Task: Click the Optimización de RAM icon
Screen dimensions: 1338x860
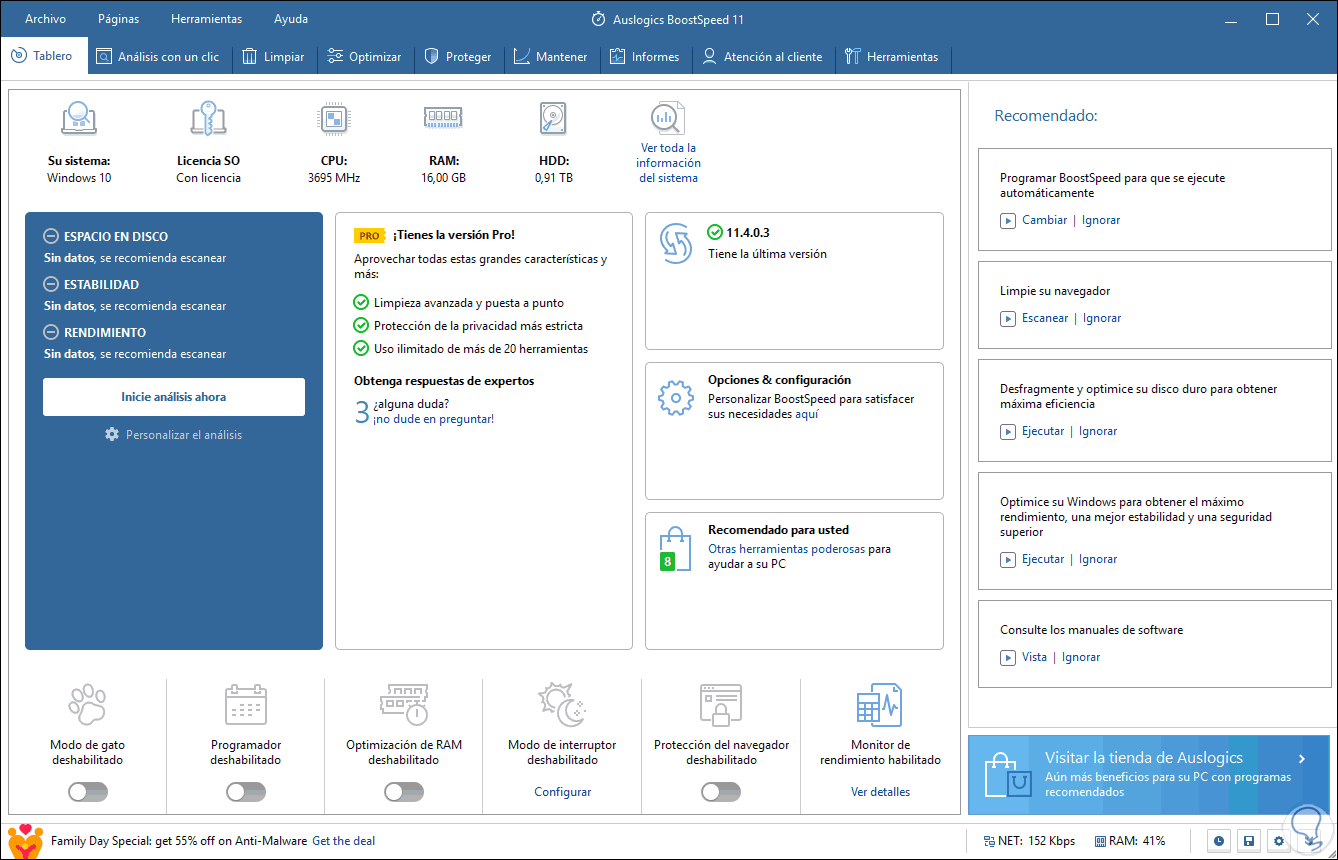Action: (x=404, y=704)
